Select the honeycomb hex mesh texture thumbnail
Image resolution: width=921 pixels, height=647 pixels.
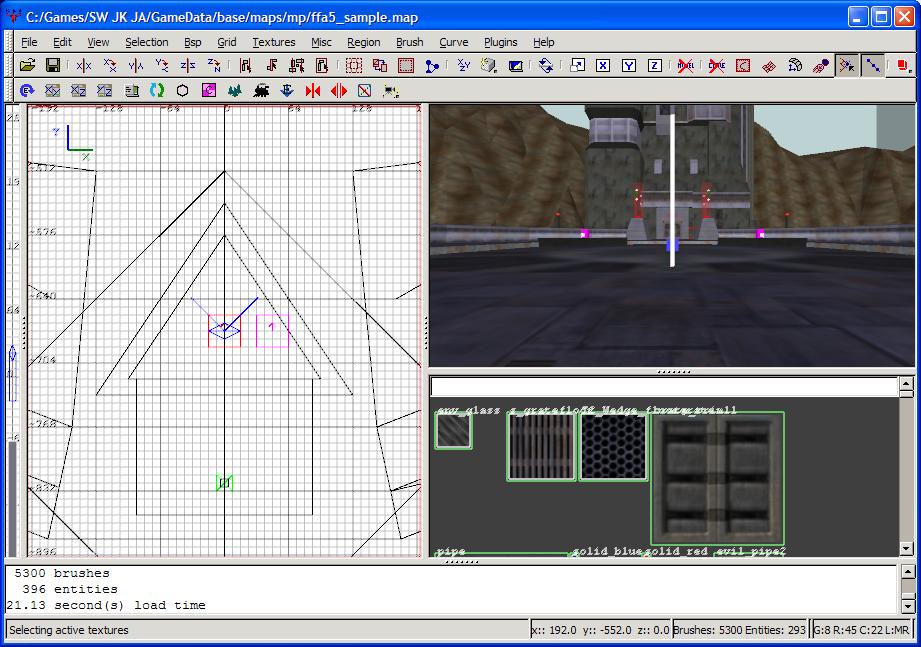coord(613,447)
